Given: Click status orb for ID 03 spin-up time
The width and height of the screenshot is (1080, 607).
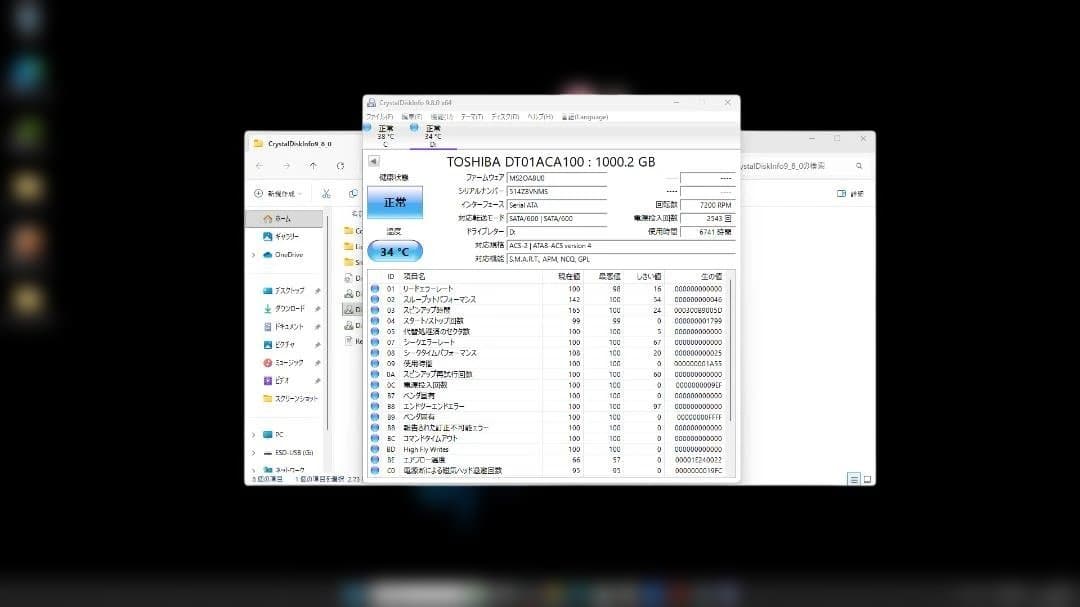Looking at the screenshot, I should coord(375,310).
